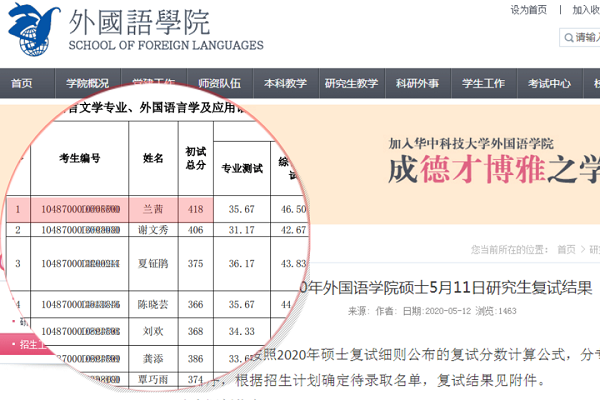Click the name cell 龚添
Screen dimensions: 600x400
click(x=153, y=359)
